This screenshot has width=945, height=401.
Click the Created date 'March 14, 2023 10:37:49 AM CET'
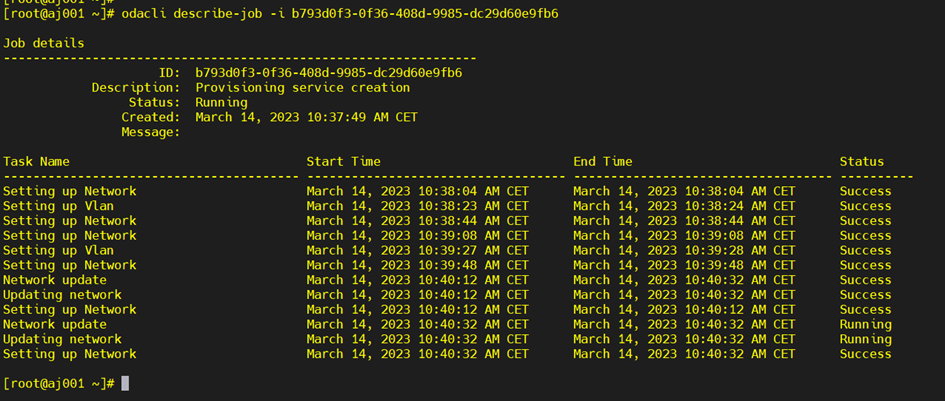pyautogui.click(x=306, y=117)
